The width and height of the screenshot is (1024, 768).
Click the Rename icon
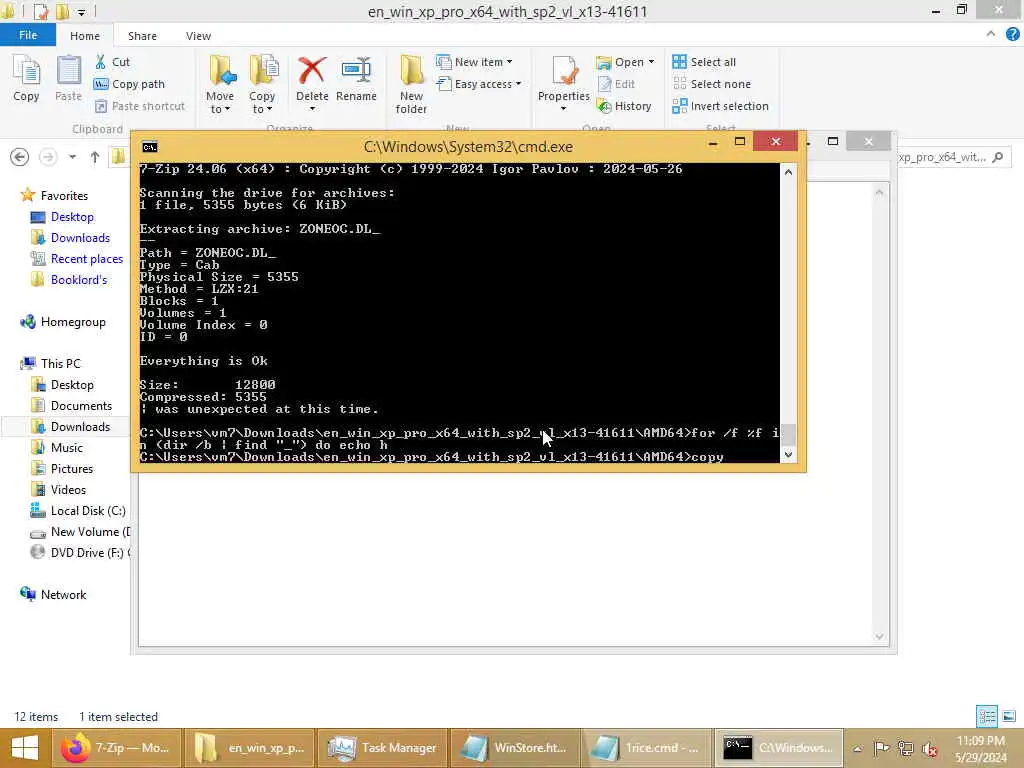(x=356, y=71)
